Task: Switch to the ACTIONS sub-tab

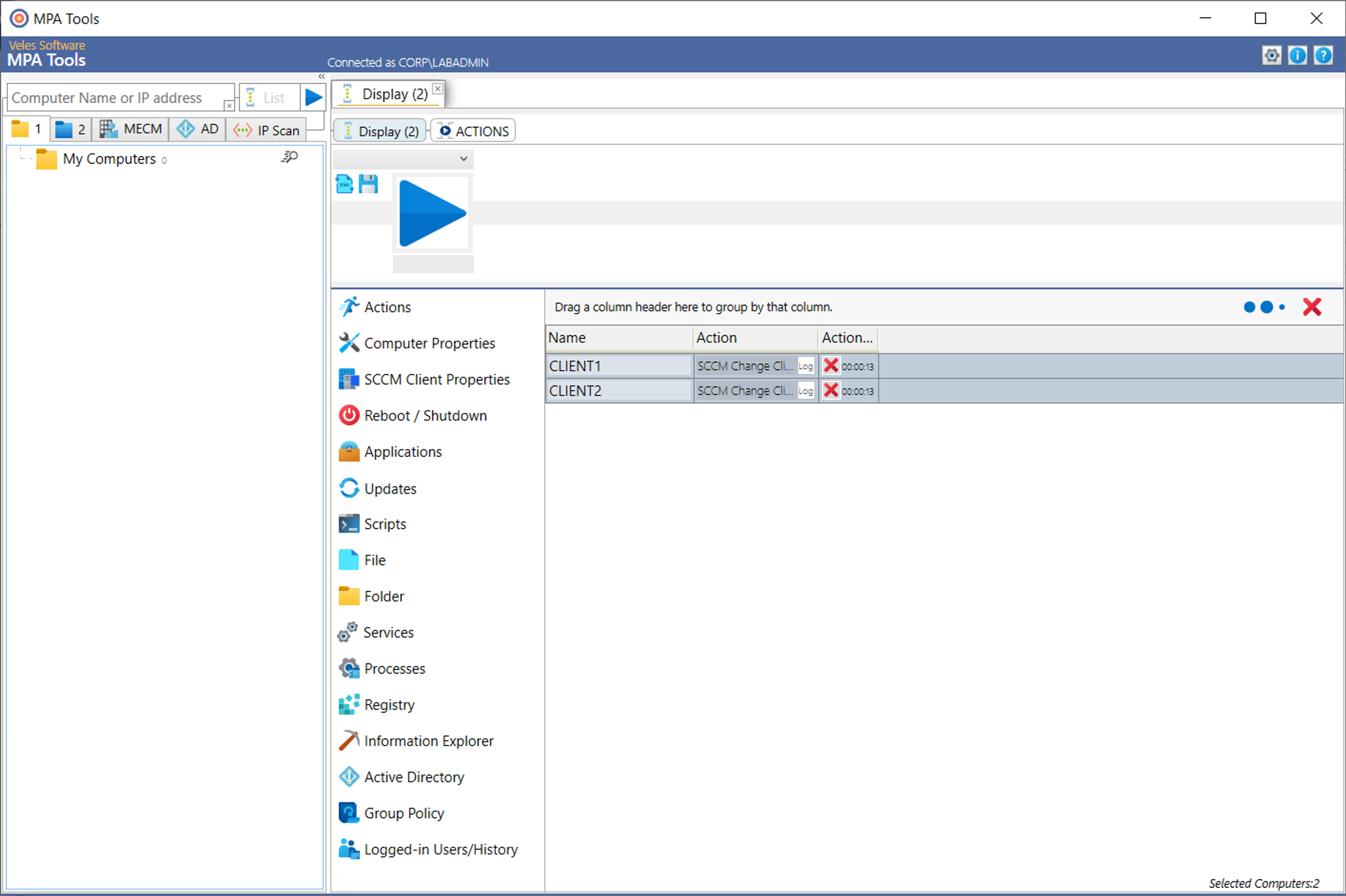Action: click(x=473, y=131)
